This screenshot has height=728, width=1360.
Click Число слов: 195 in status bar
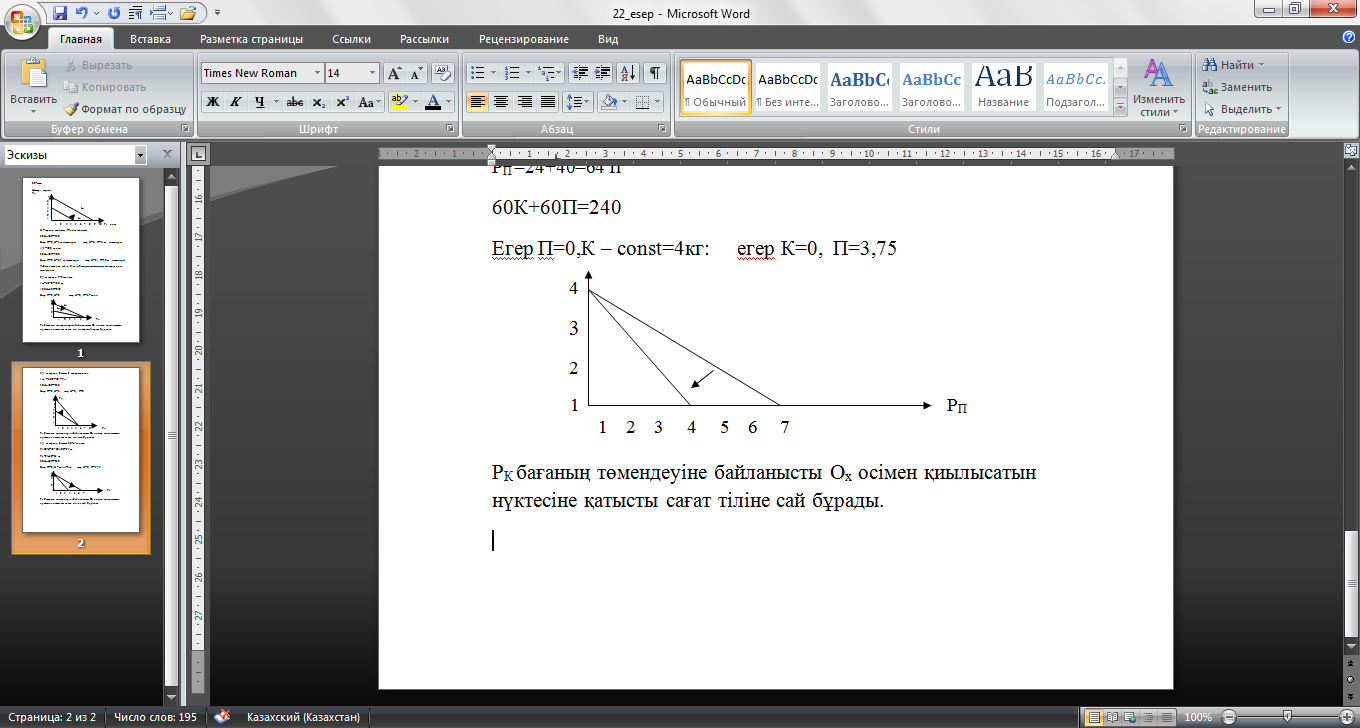[154, 717]
